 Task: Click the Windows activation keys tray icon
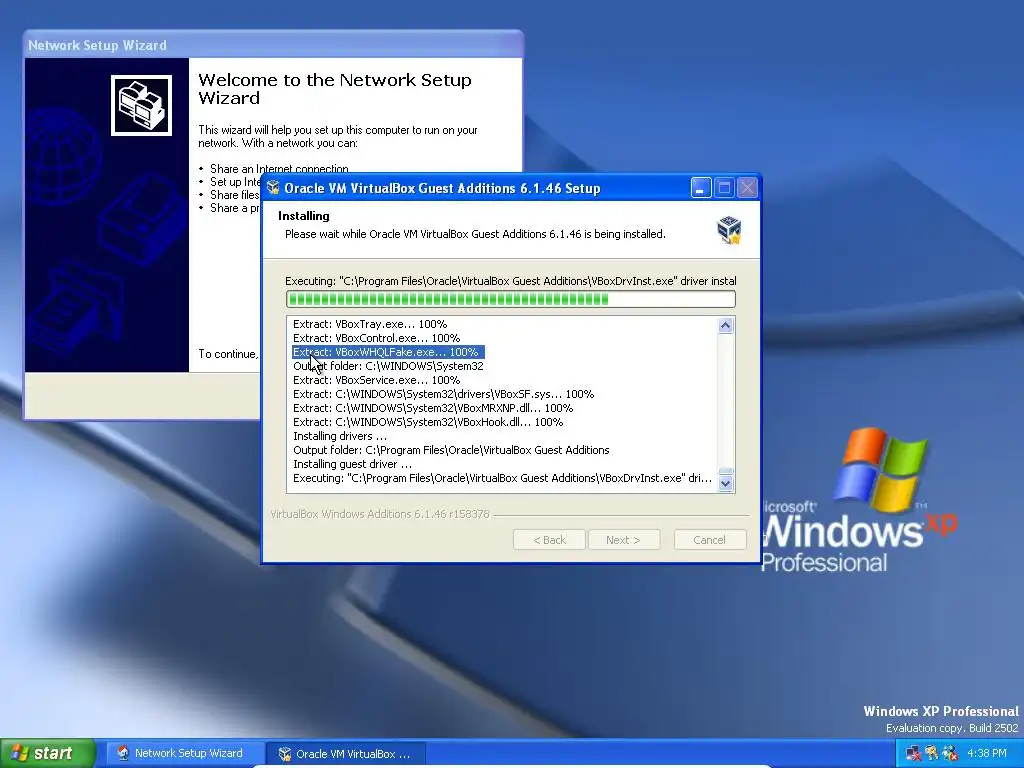pos(931,754)
